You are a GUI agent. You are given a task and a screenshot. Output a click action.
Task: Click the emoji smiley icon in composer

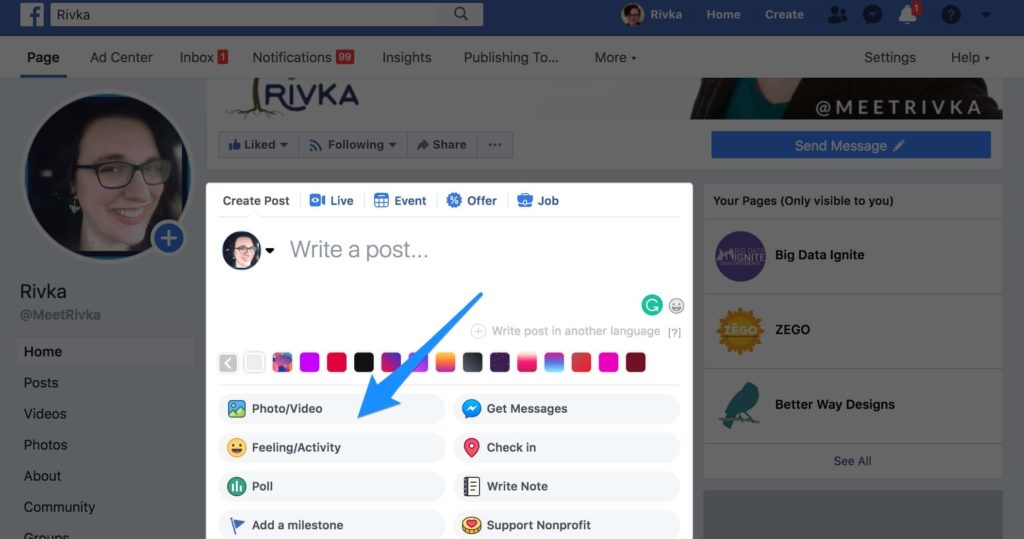tap(677, 306)
